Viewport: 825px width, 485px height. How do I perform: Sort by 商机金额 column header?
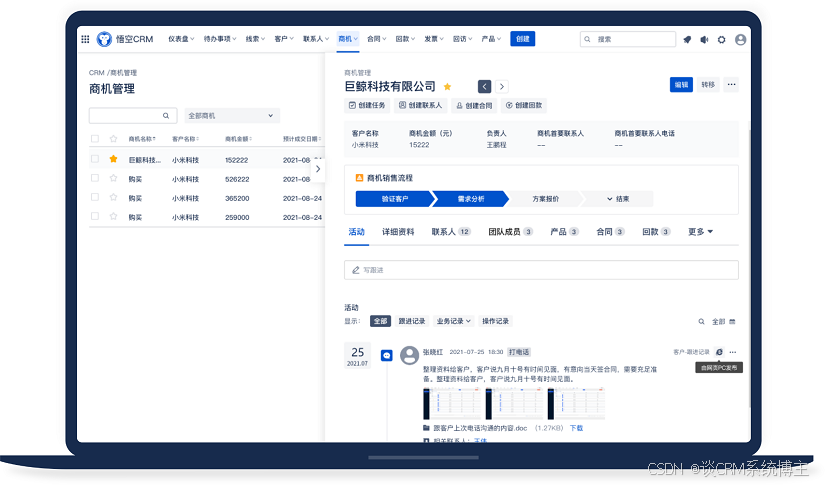tap(238, 139)
